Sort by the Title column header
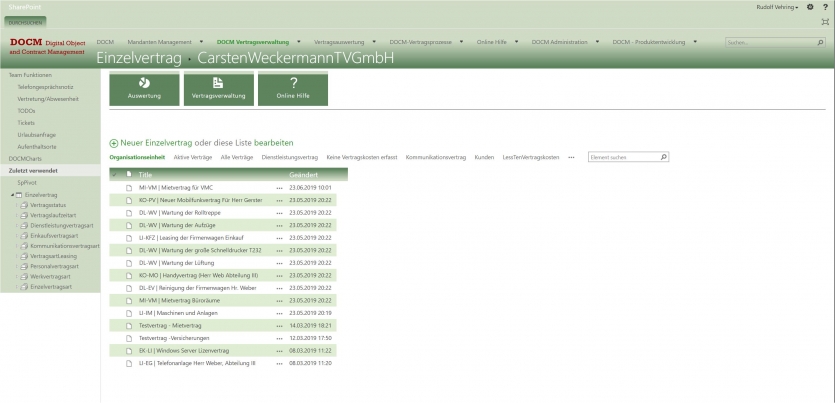The width and height of the screenshot is (835, 403). coord(145,175)
